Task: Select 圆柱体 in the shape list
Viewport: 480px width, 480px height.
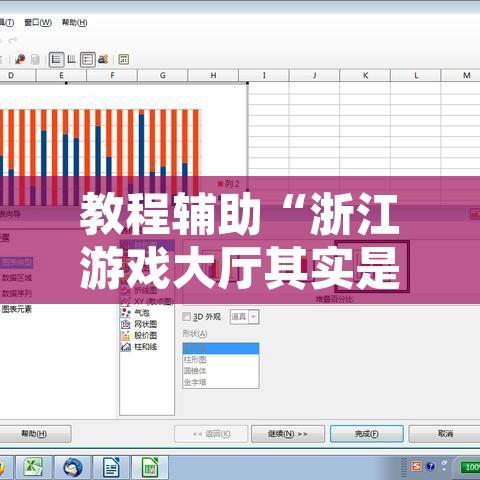Action: tap(221, 360)
